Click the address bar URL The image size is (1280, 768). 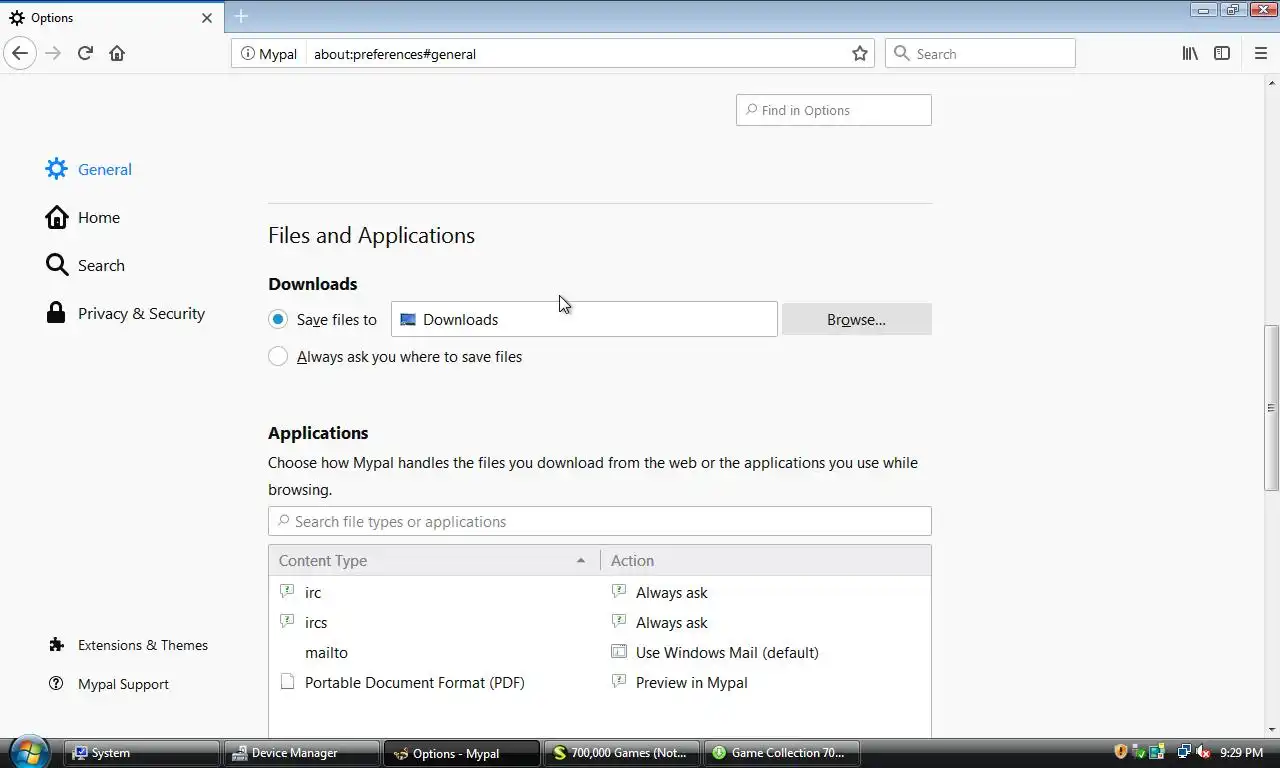coord(395,54)
